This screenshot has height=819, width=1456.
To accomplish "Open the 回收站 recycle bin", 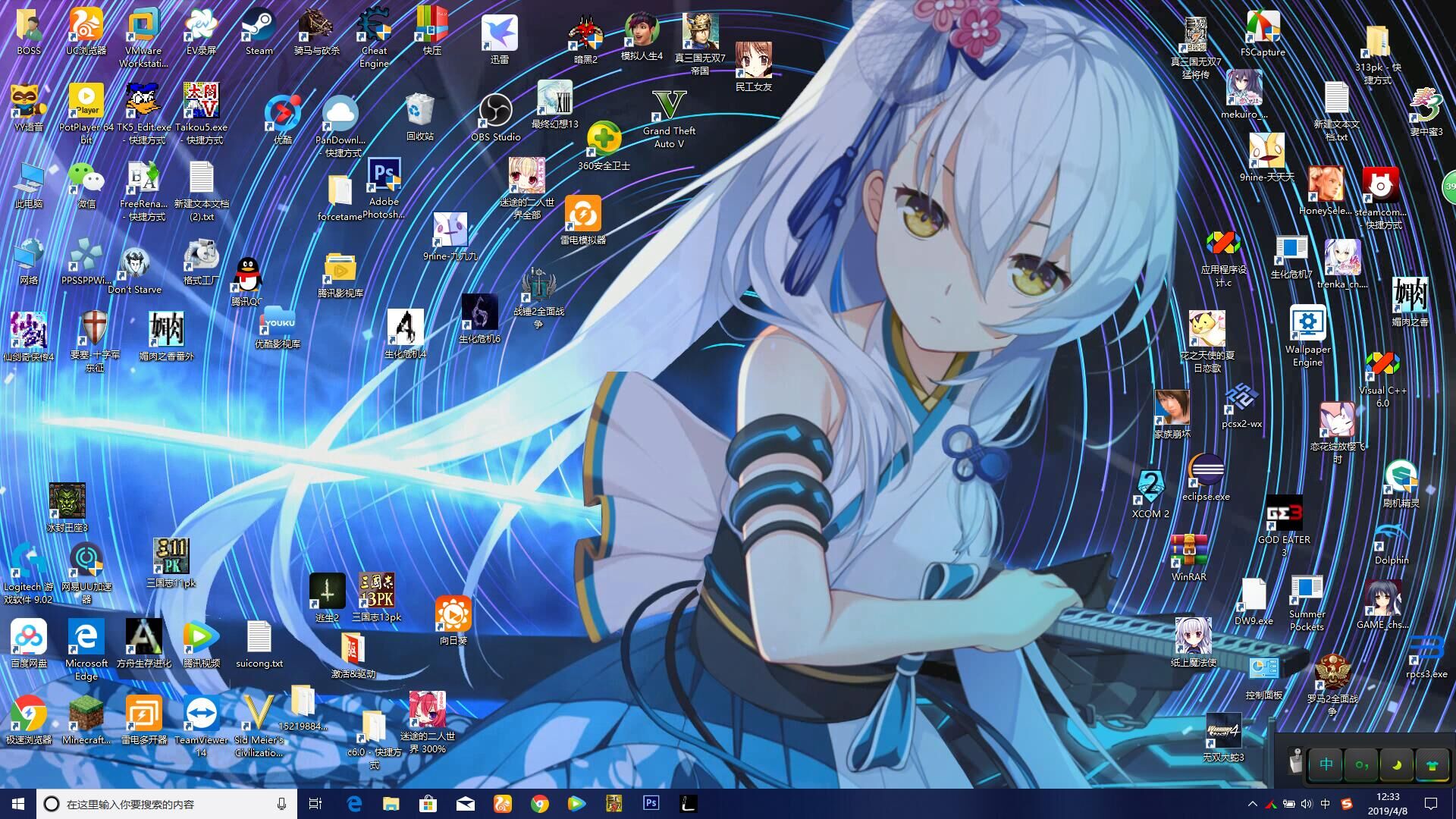I will pyautogui.click(x=419, y=118).
